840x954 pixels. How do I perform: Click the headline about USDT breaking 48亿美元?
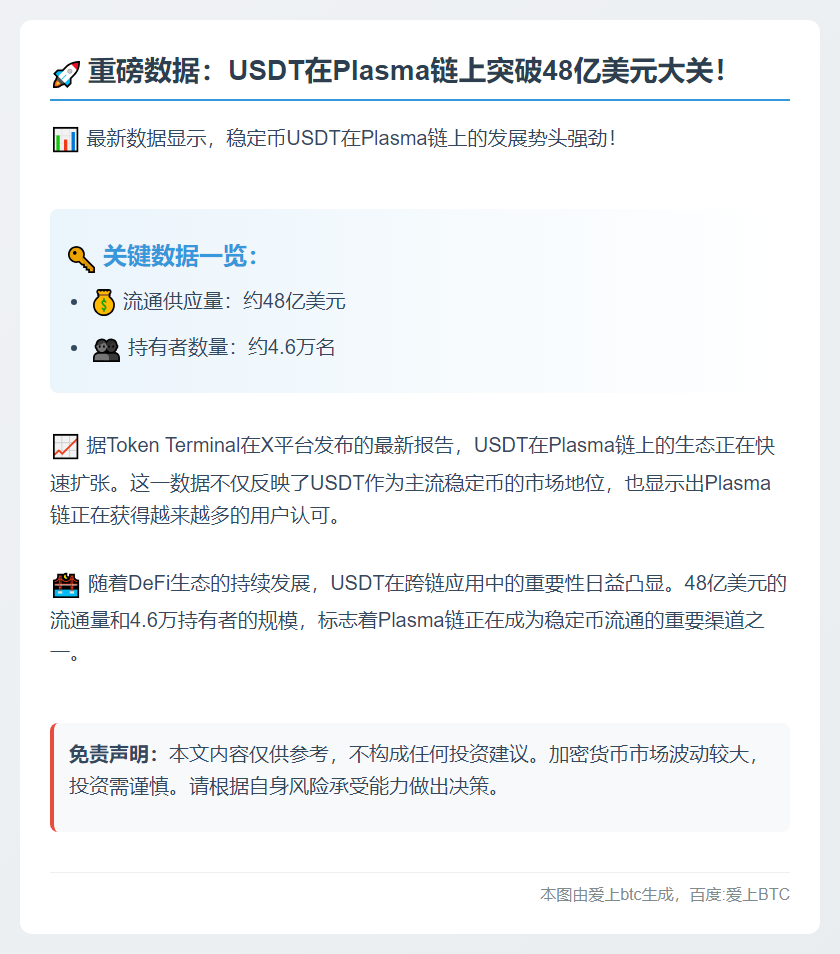point(406,71)
